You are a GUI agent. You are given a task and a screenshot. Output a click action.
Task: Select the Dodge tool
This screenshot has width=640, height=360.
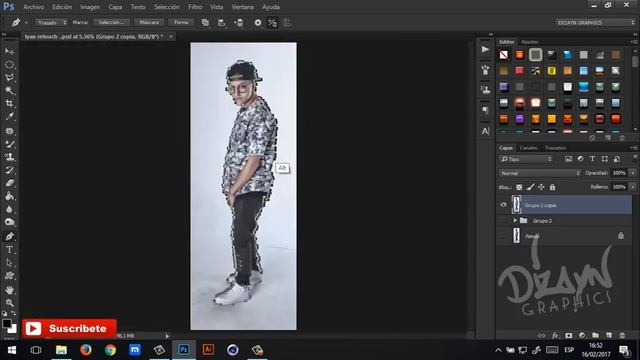coord(9,222)
